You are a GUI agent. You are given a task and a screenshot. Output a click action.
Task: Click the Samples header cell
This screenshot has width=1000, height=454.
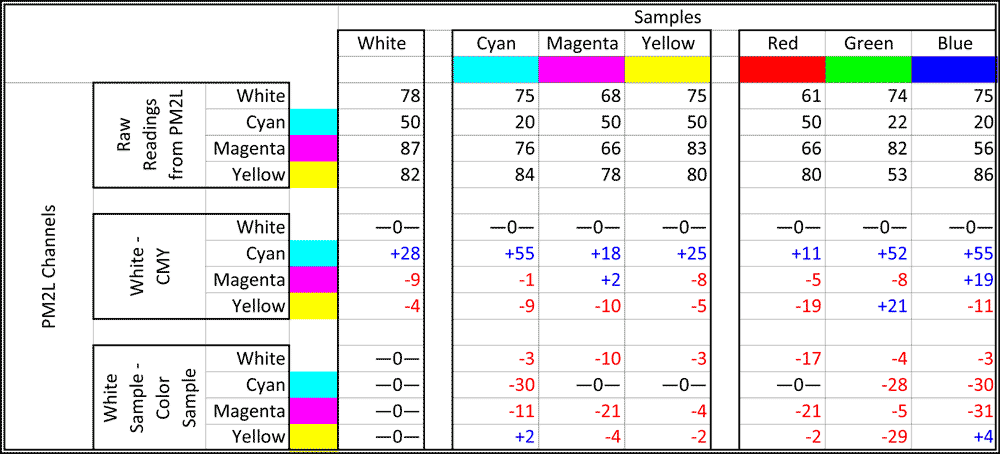[668, 17]
